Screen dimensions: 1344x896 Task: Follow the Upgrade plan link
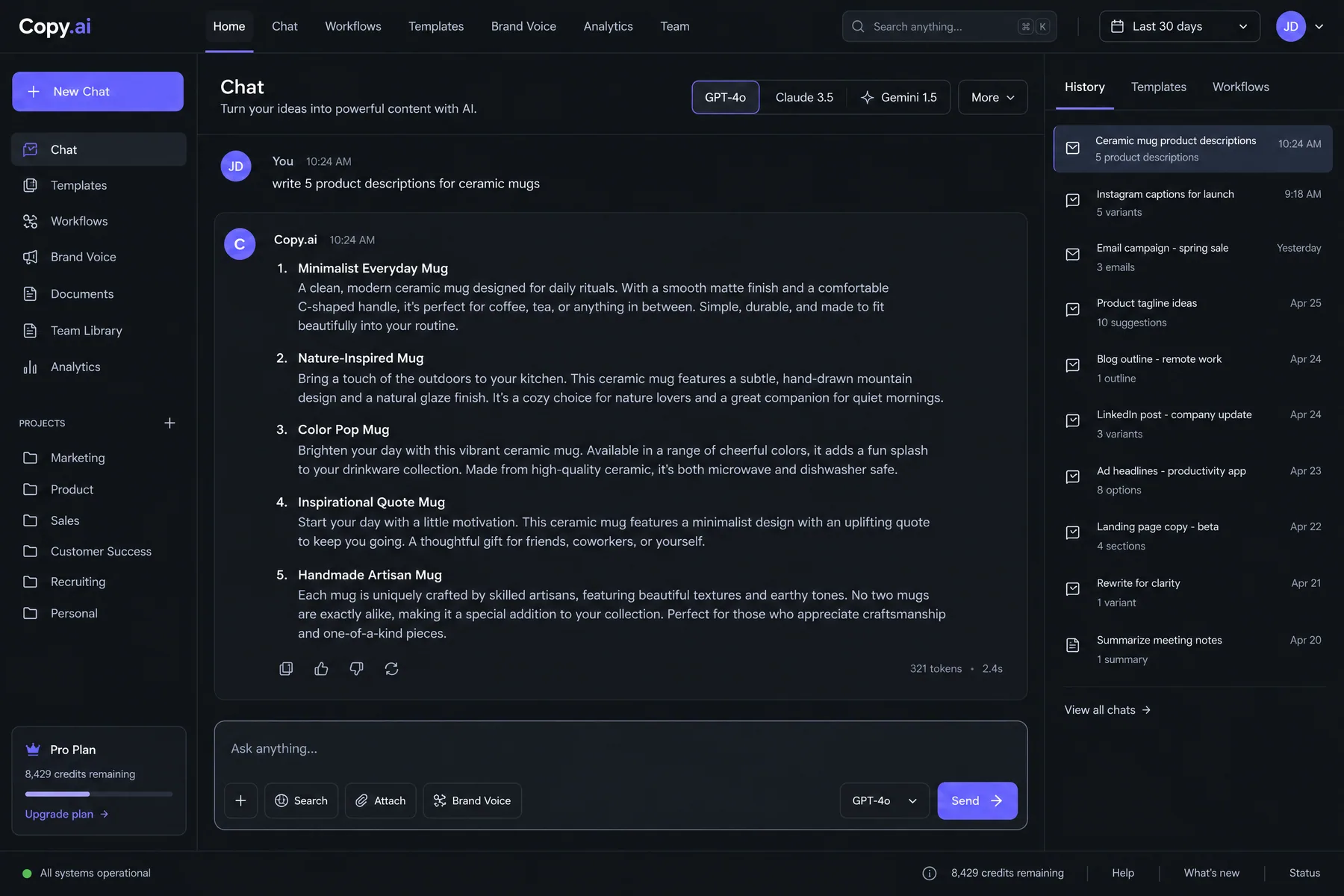[x=67, y=814]
